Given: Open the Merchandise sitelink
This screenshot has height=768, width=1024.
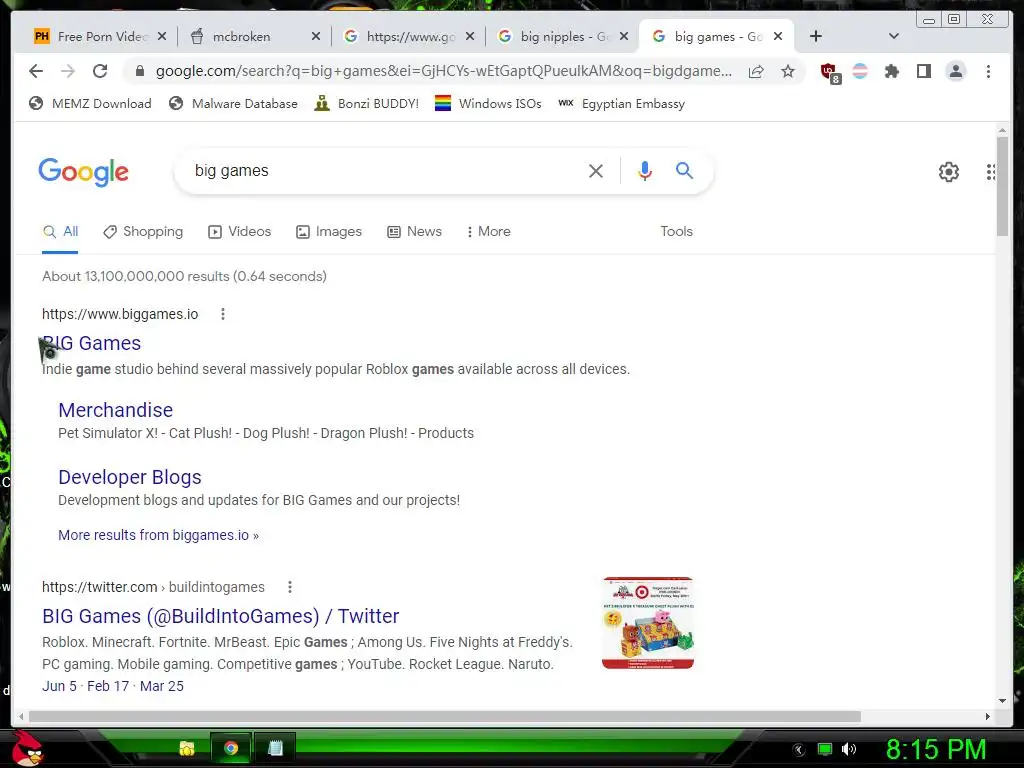Looking at the screenshot, I should pyautogui.click(x=116, y=410).
